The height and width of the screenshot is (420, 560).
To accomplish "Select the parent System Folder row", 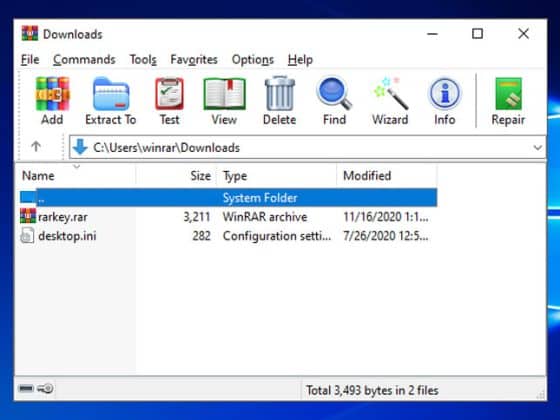I will (229, 198).
